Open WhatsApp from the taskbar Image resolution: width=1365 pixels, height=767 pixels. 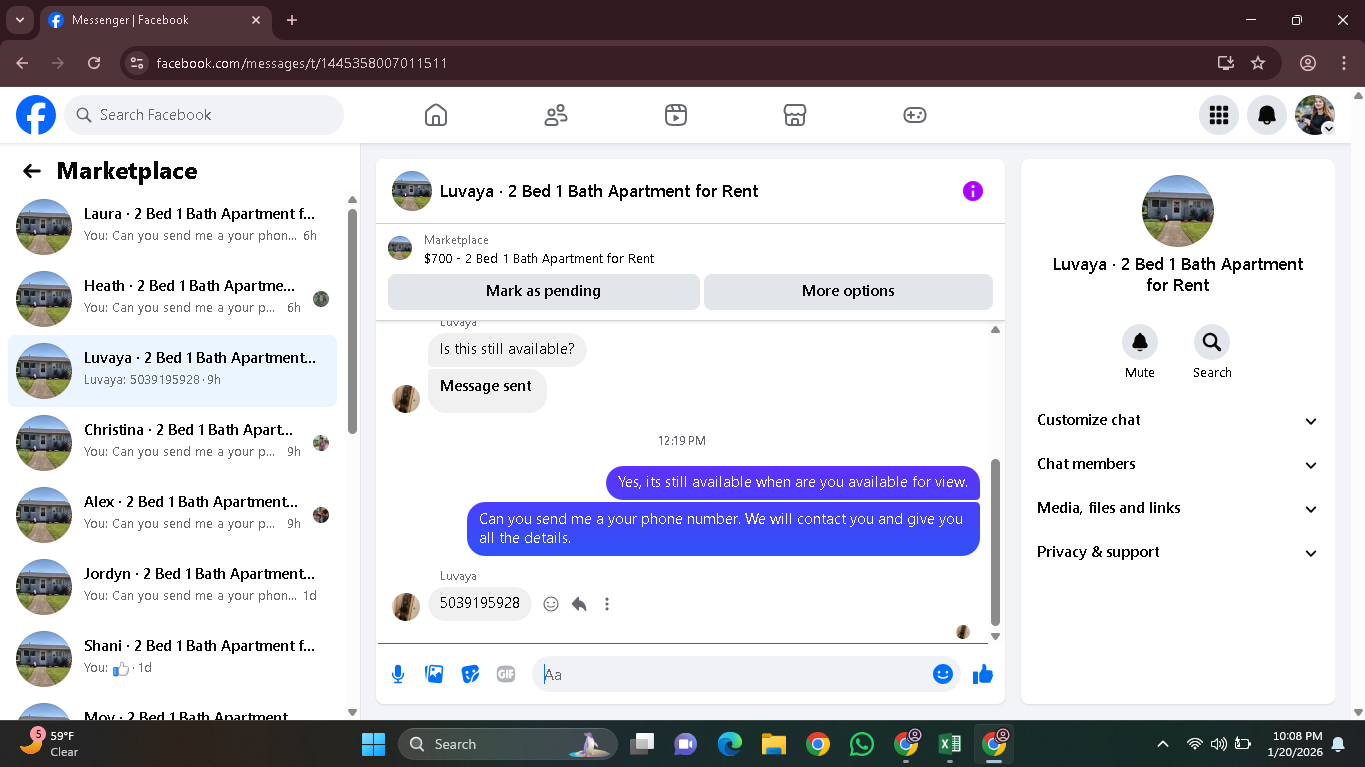(x=861, y=744)
